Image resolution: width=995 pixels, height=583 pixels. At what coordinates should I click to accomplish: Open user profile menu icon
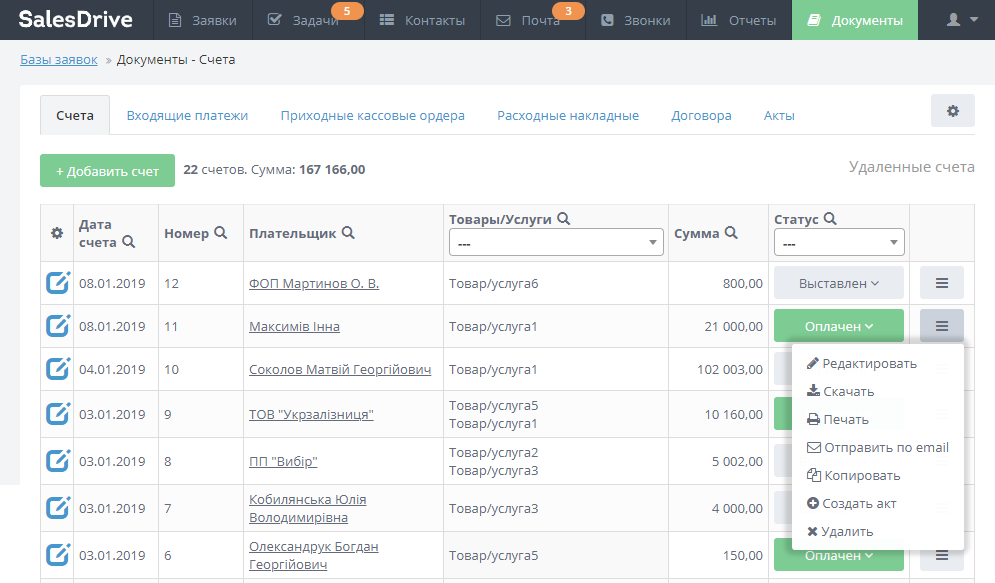(961, 20)
